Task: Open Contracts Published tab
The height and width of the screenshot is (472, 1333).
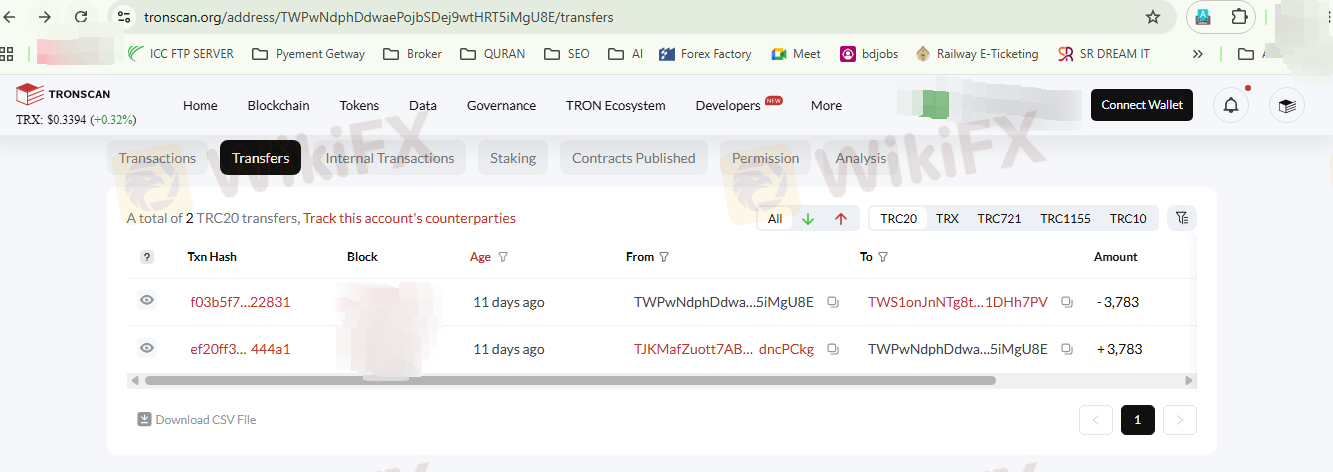Action: coord(634,158)
